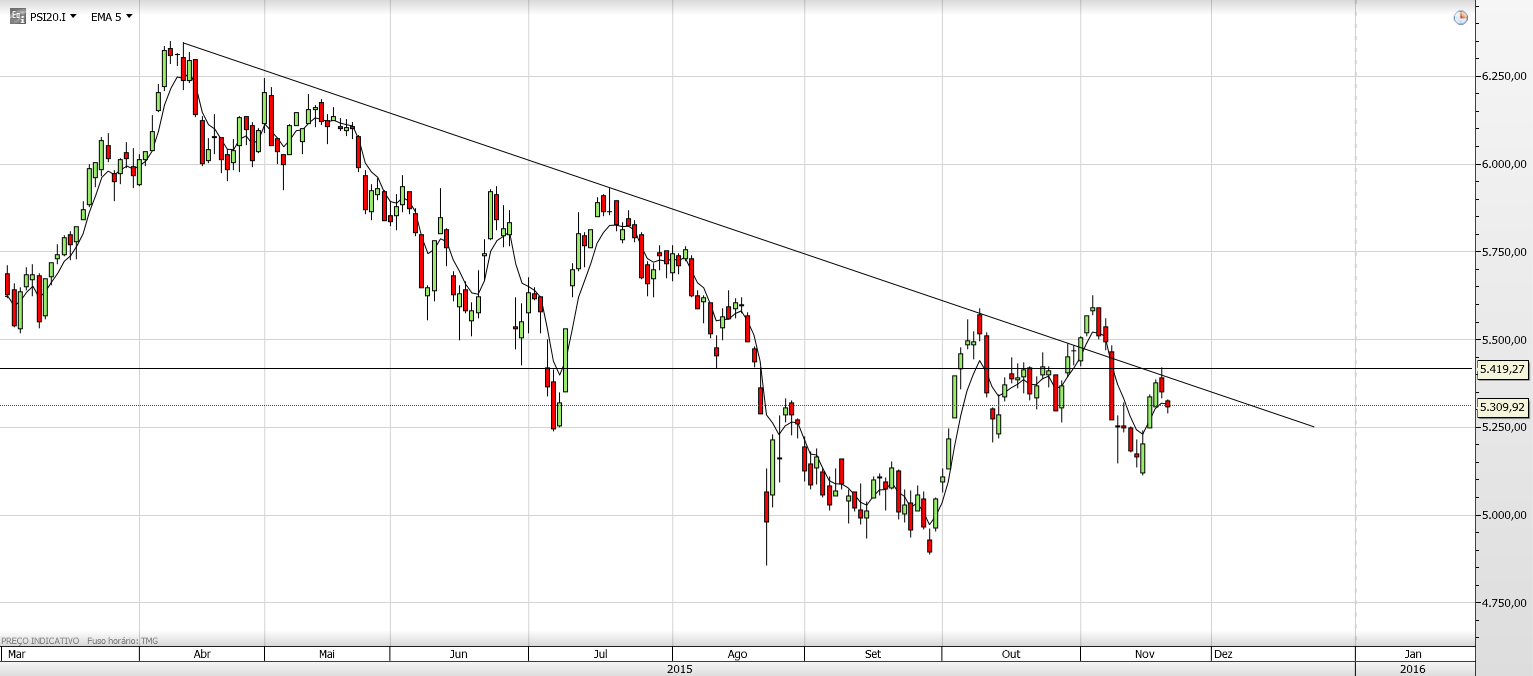Click the Jul month label on time axis

(x=601, y=655)
